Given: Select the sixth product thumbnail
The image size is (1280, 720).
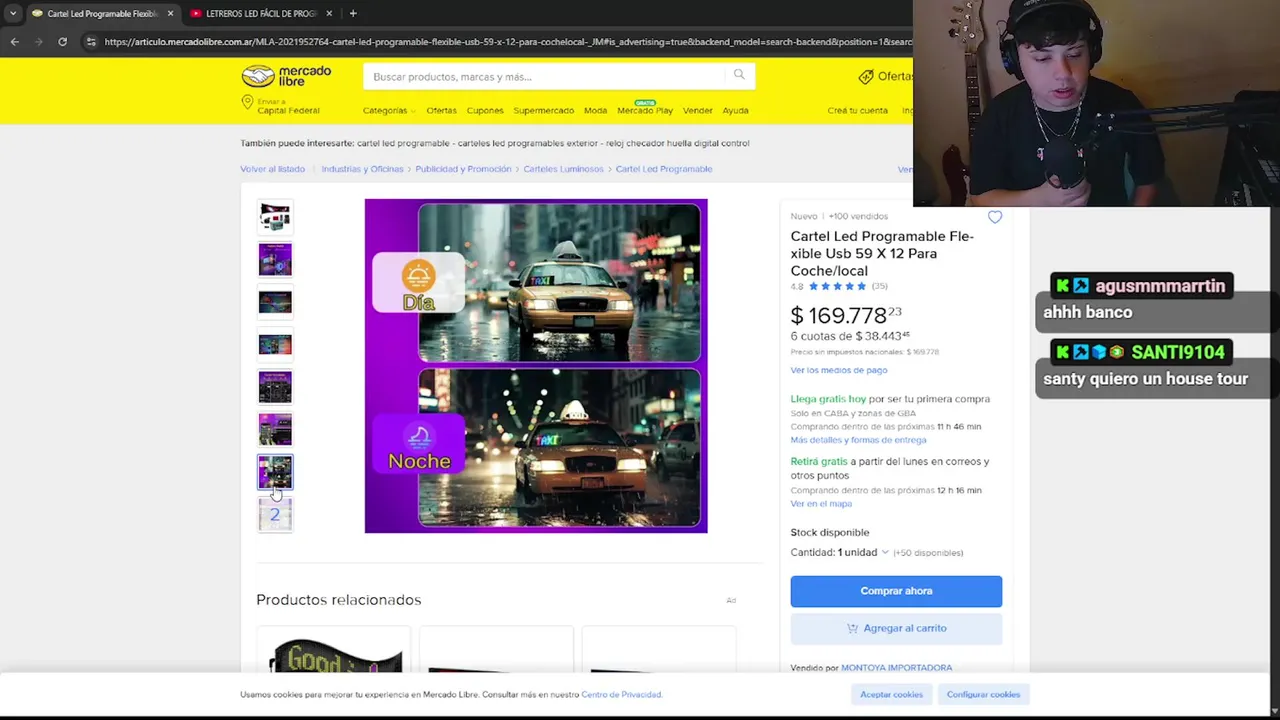Looking at the screenshot, I should [x=275, y=430].
